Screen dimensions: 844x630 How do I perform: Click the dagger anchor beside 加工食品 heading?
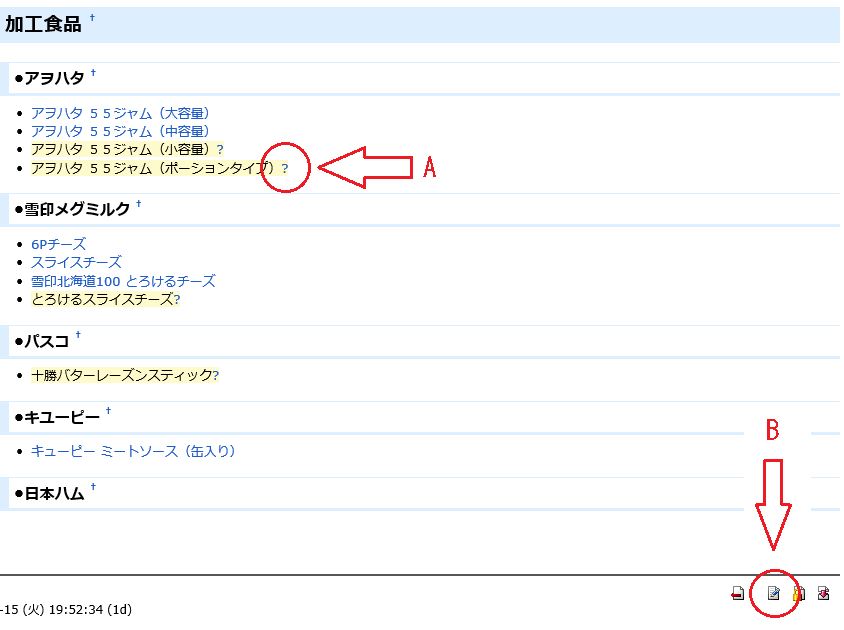pos(93,19)
